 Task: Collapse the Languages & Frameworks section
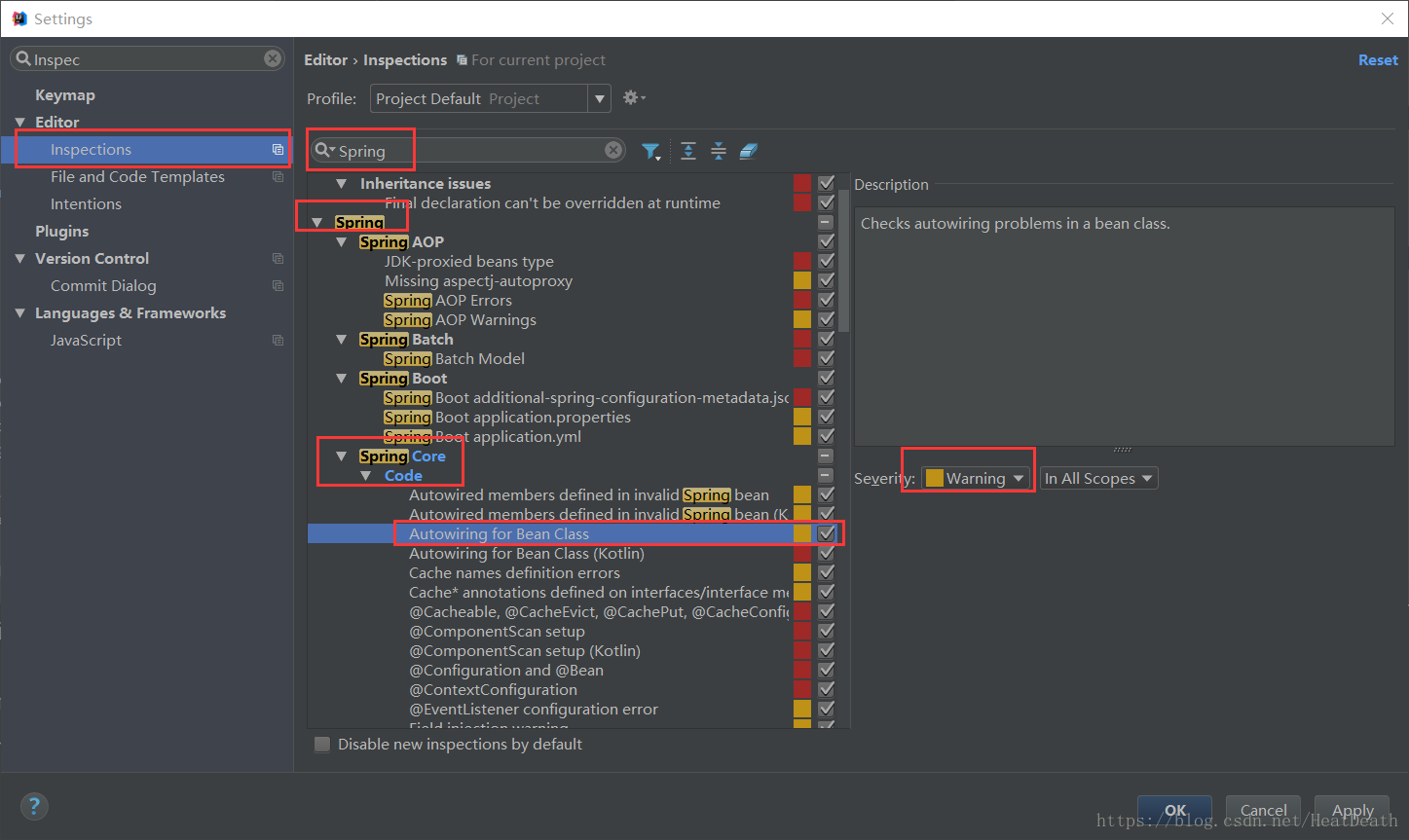pyautogui.click(x=20, y=313)
